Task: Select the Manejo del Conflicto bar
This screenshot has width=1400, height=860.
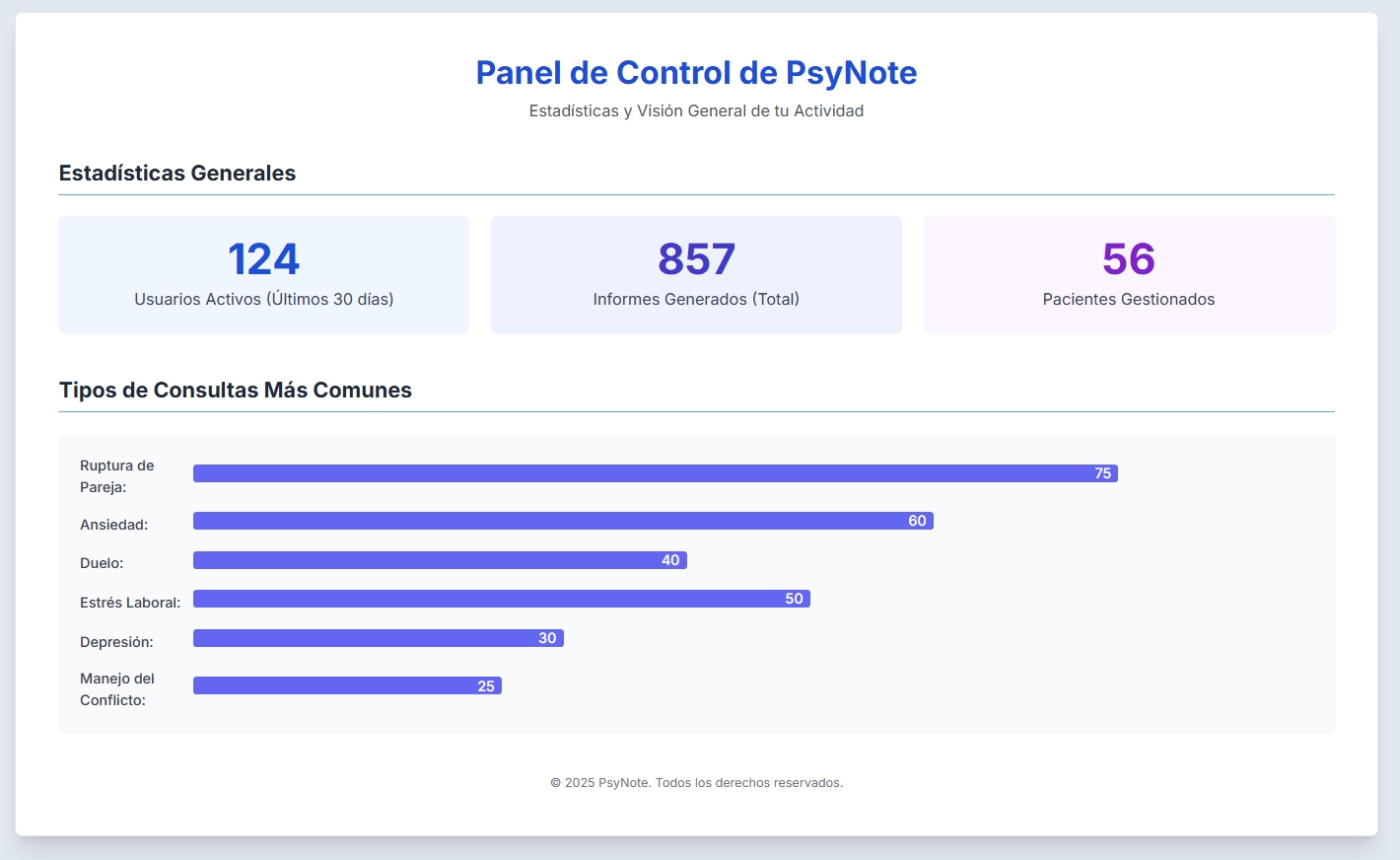Action: tap(347, 684)
